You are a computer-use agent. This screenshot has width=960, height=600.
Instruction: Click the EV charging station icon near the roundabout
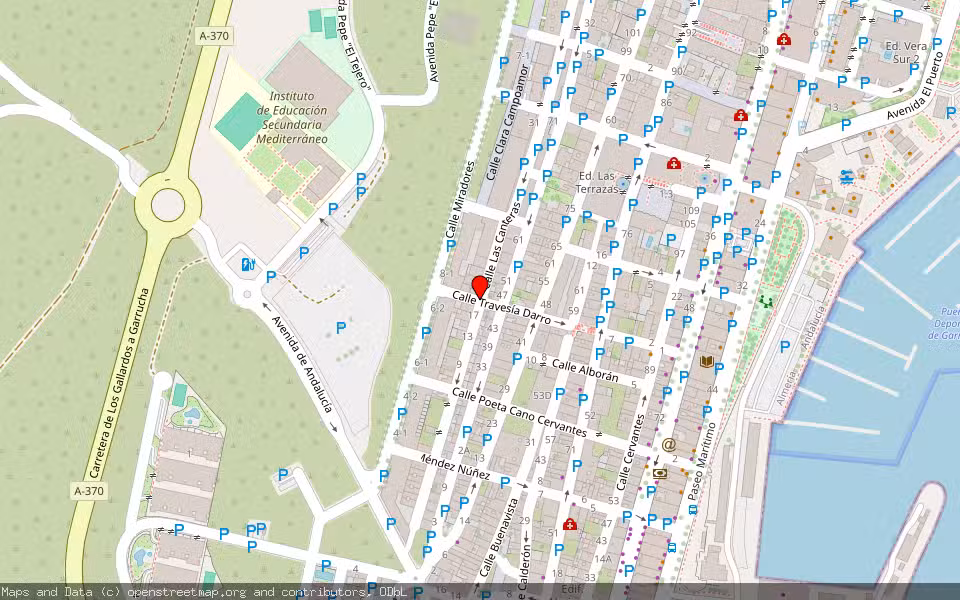tap(246, 264)
